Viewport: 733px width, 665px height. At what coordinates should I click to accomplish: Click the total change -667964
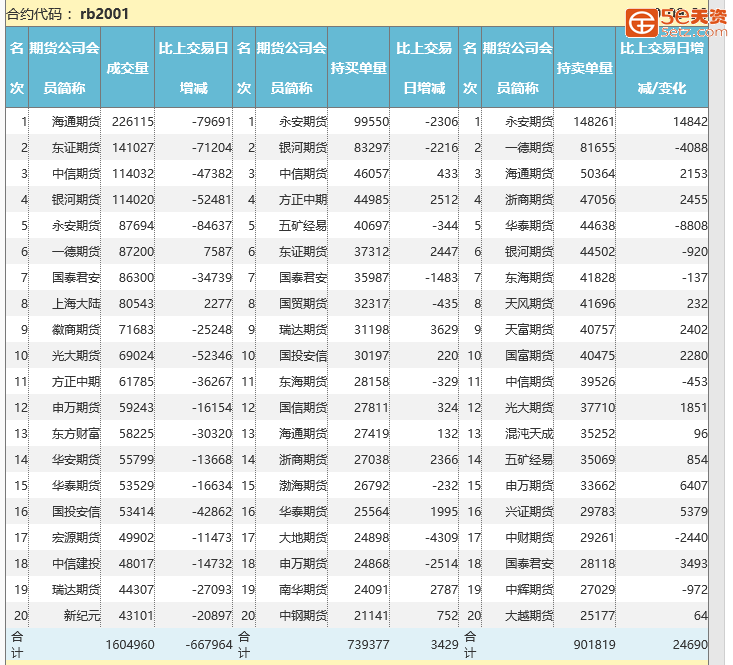coord(208,645)
